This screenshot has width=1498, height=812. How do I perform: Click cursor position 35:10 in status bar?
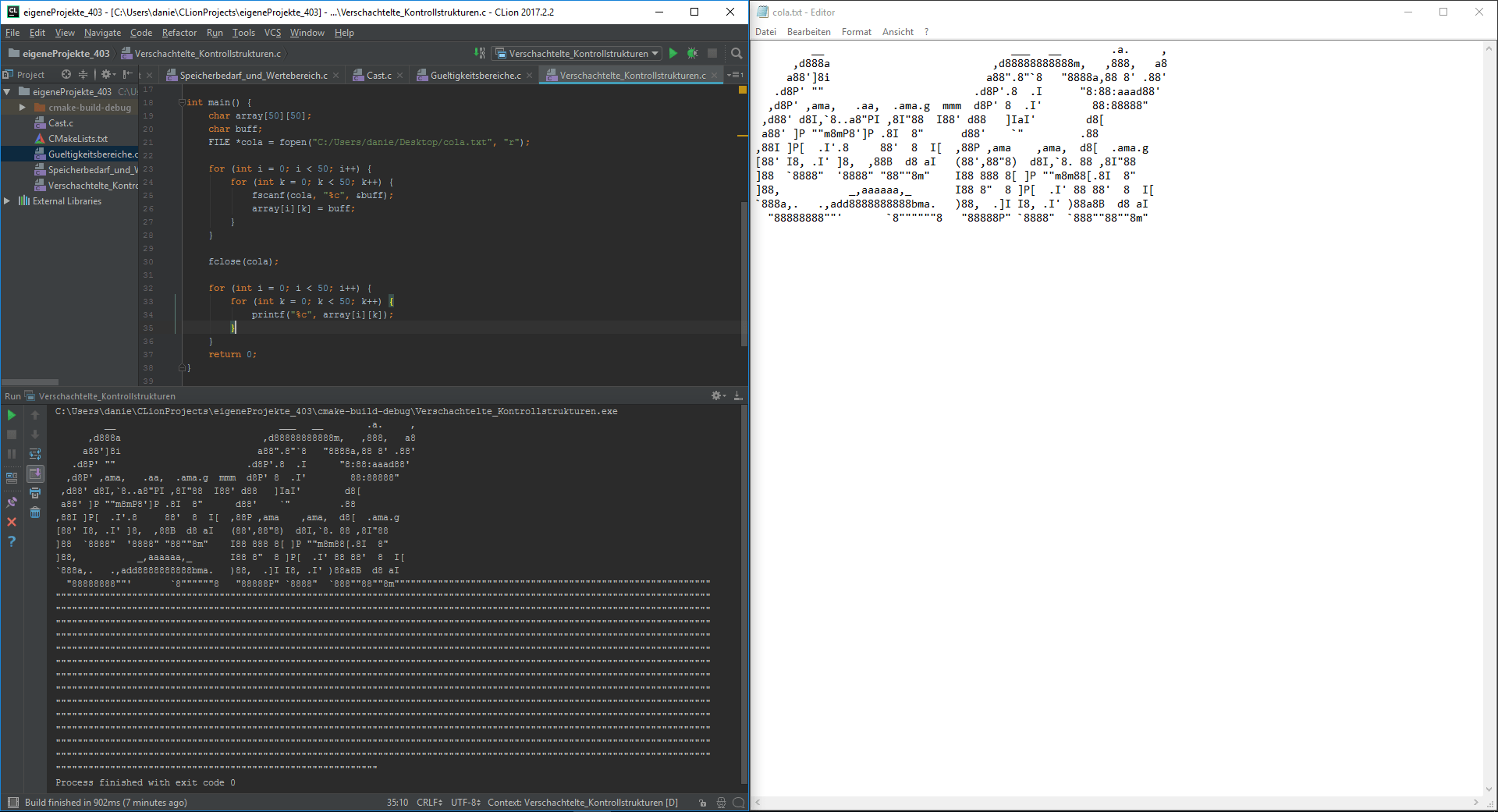click(397, 803)
